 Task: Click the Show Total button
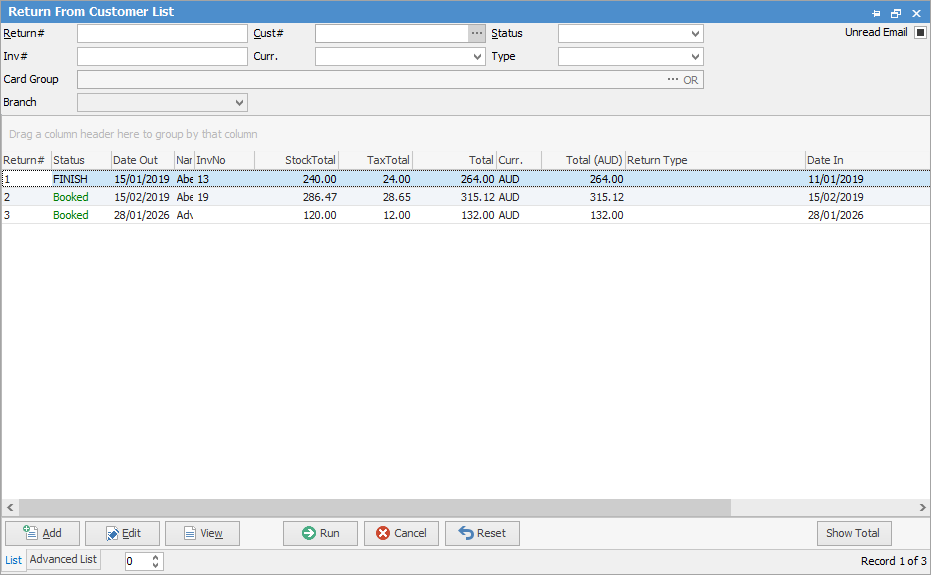pyautogui.click(x=854, y=533)
